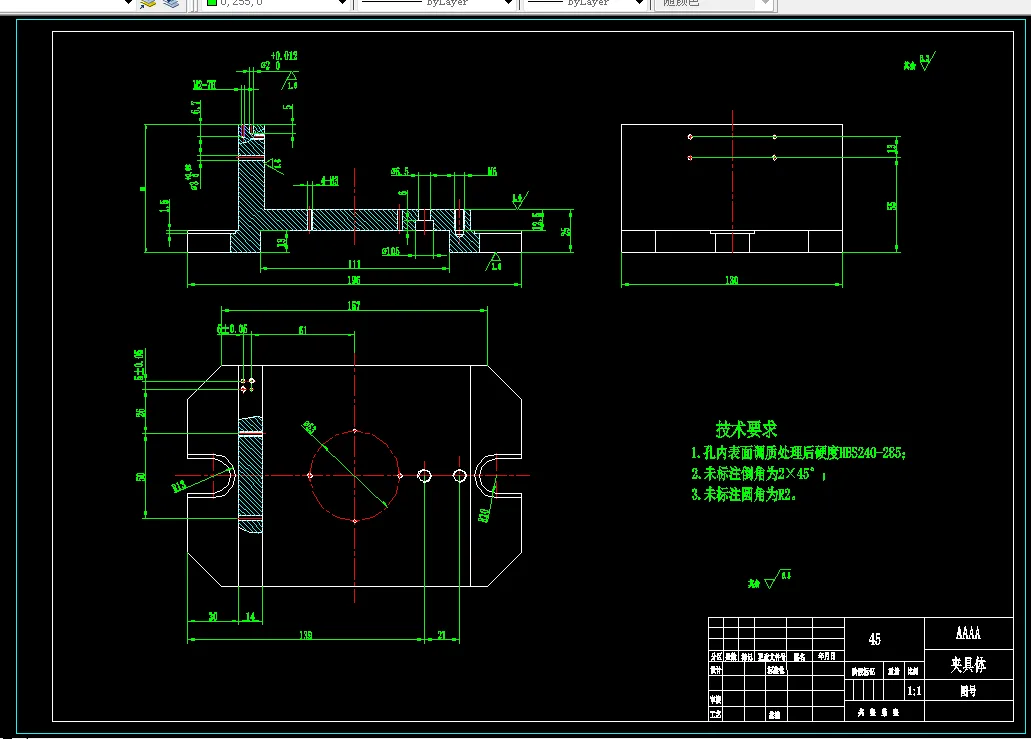Image resolution: width=1031 pixels, height=739 pixels.
Task: Select the 111 dimension in the section view
Action: click(x=354, y=264)
